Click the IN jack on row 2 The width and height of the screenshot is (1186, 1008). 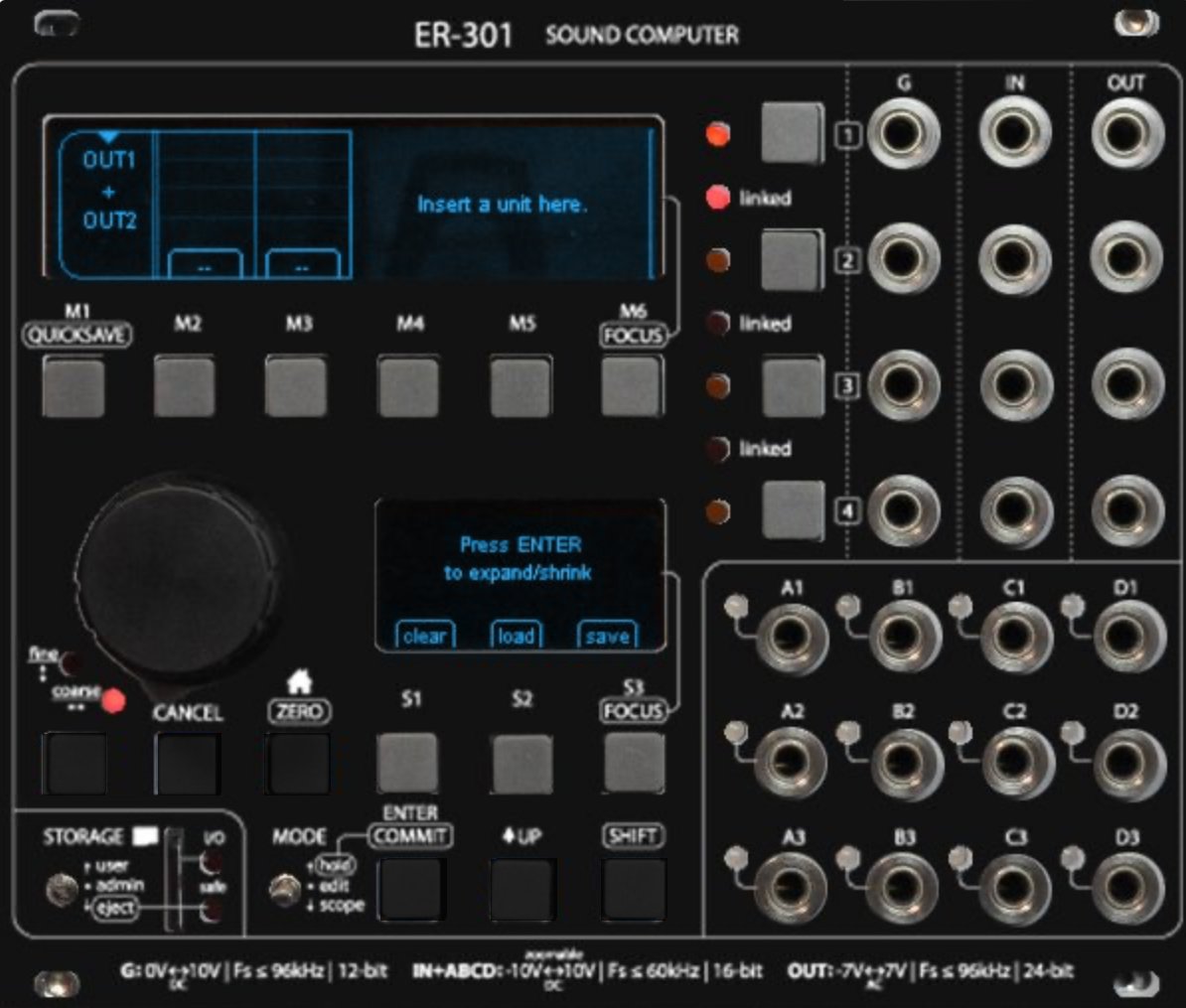click(1015, 259)
